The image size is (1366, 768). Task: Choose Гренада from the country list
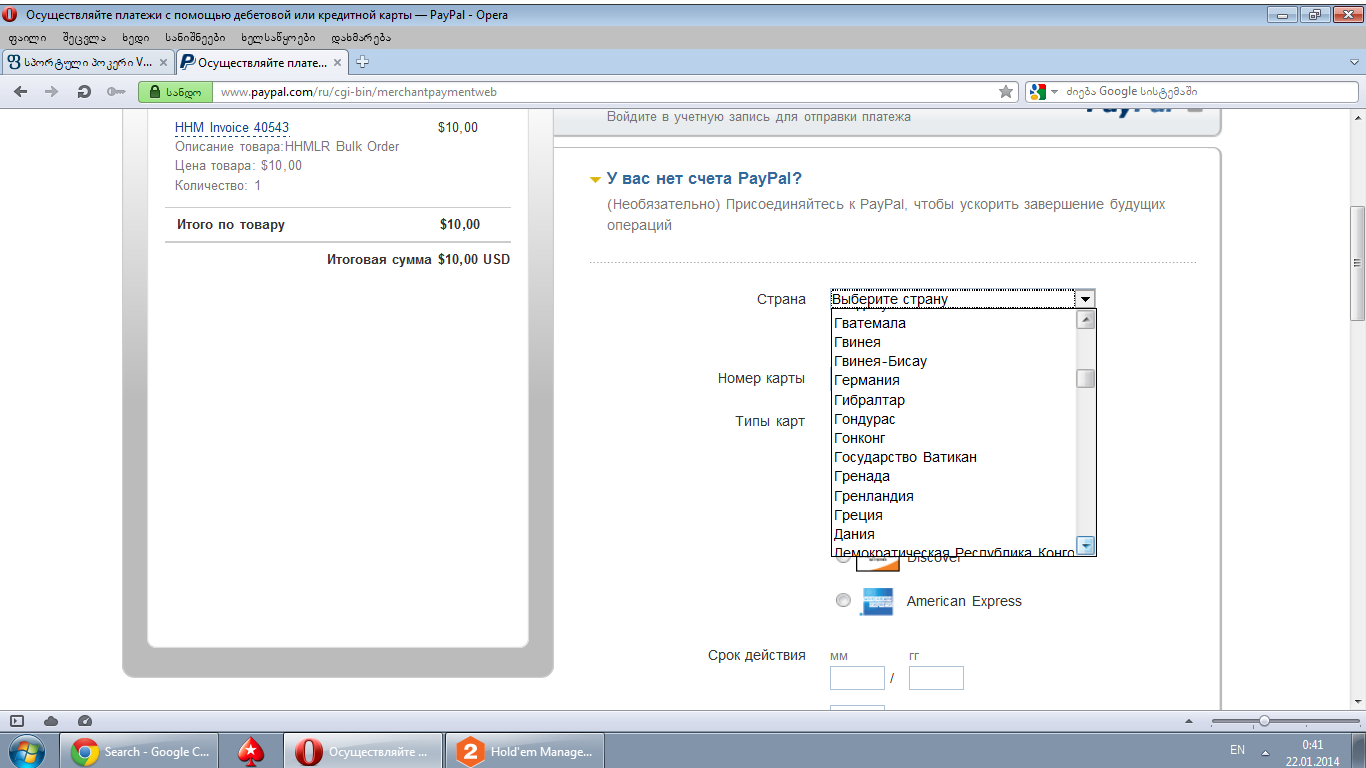[862, 476]
